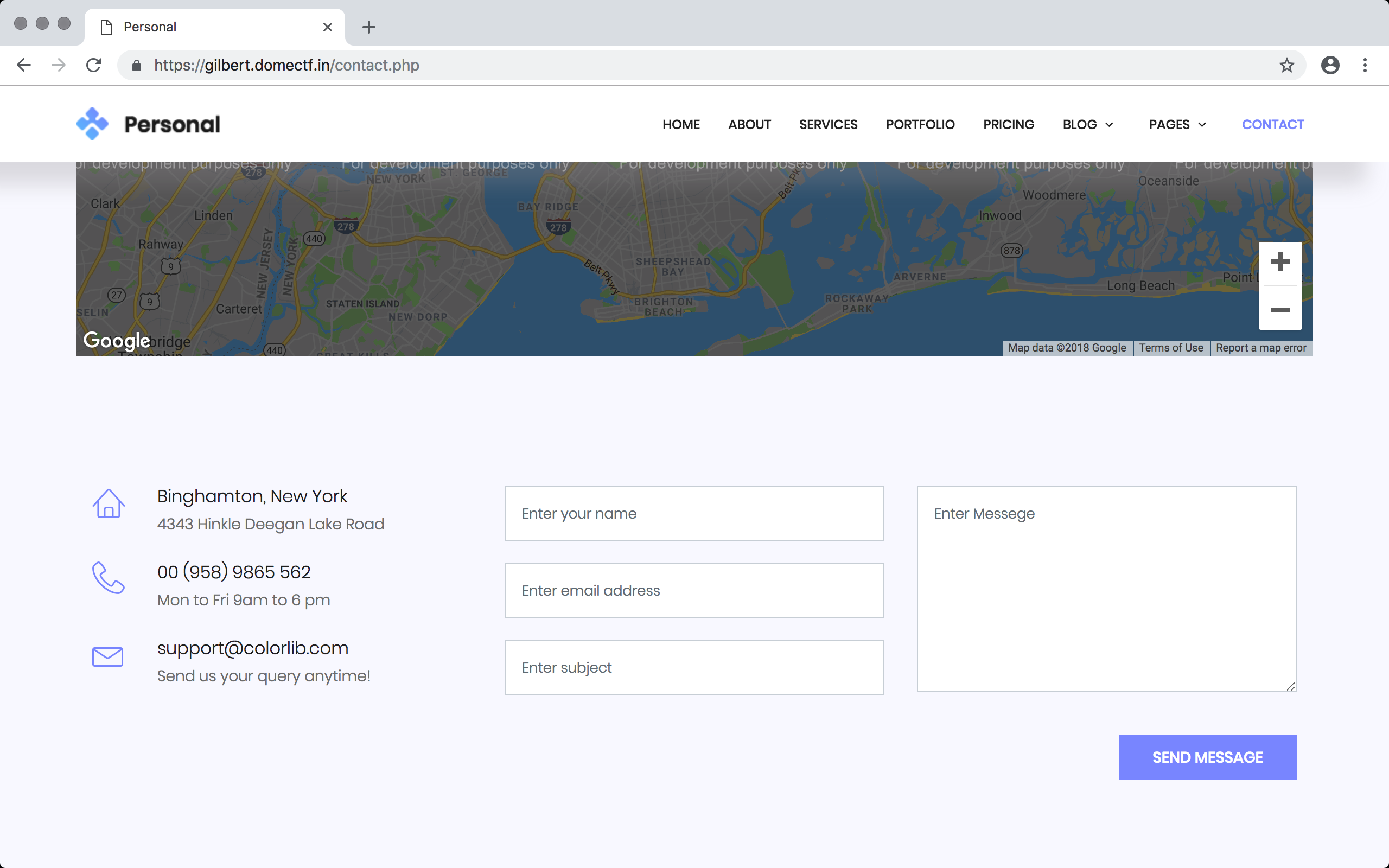
Task: Open the Chrome profile avatar icon
Action: pyautogui.click(x=1330, y=65)
